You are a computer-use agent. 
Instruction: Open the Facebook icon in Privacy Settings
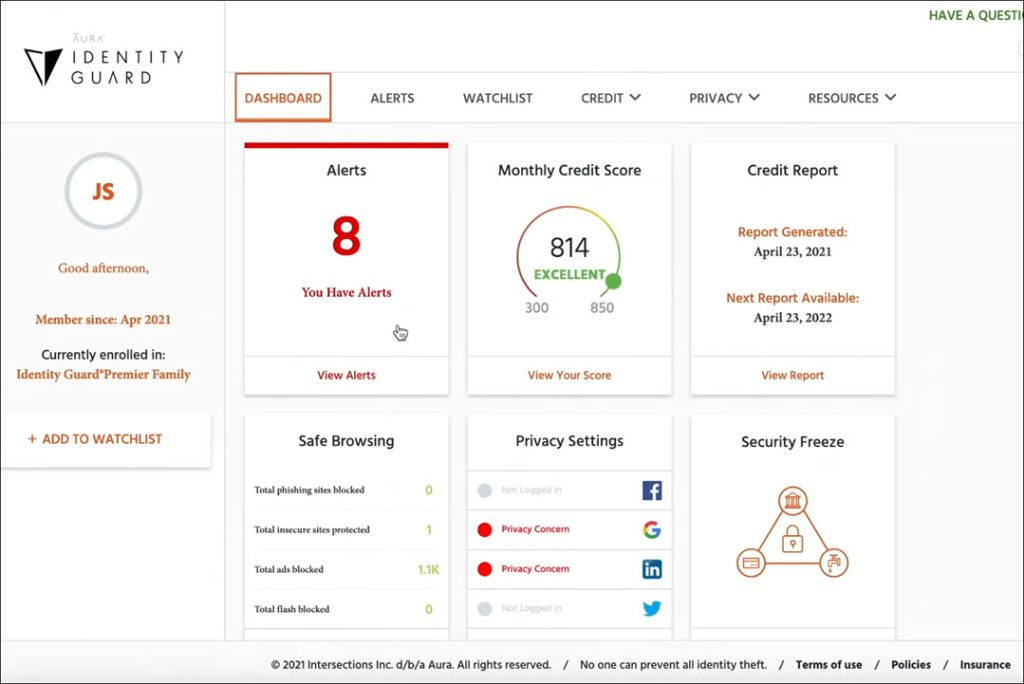point(652,490)
